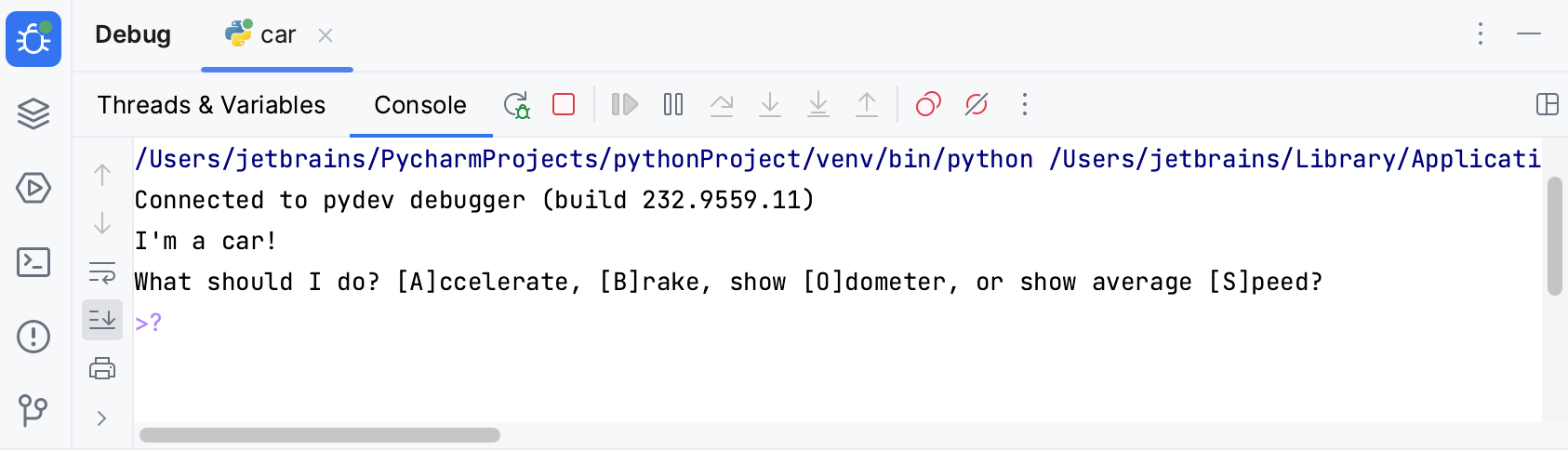The height and width of the screenshot is (450, 1568).
Task: Open the Terminal tool window
Action: pos(33,262)
